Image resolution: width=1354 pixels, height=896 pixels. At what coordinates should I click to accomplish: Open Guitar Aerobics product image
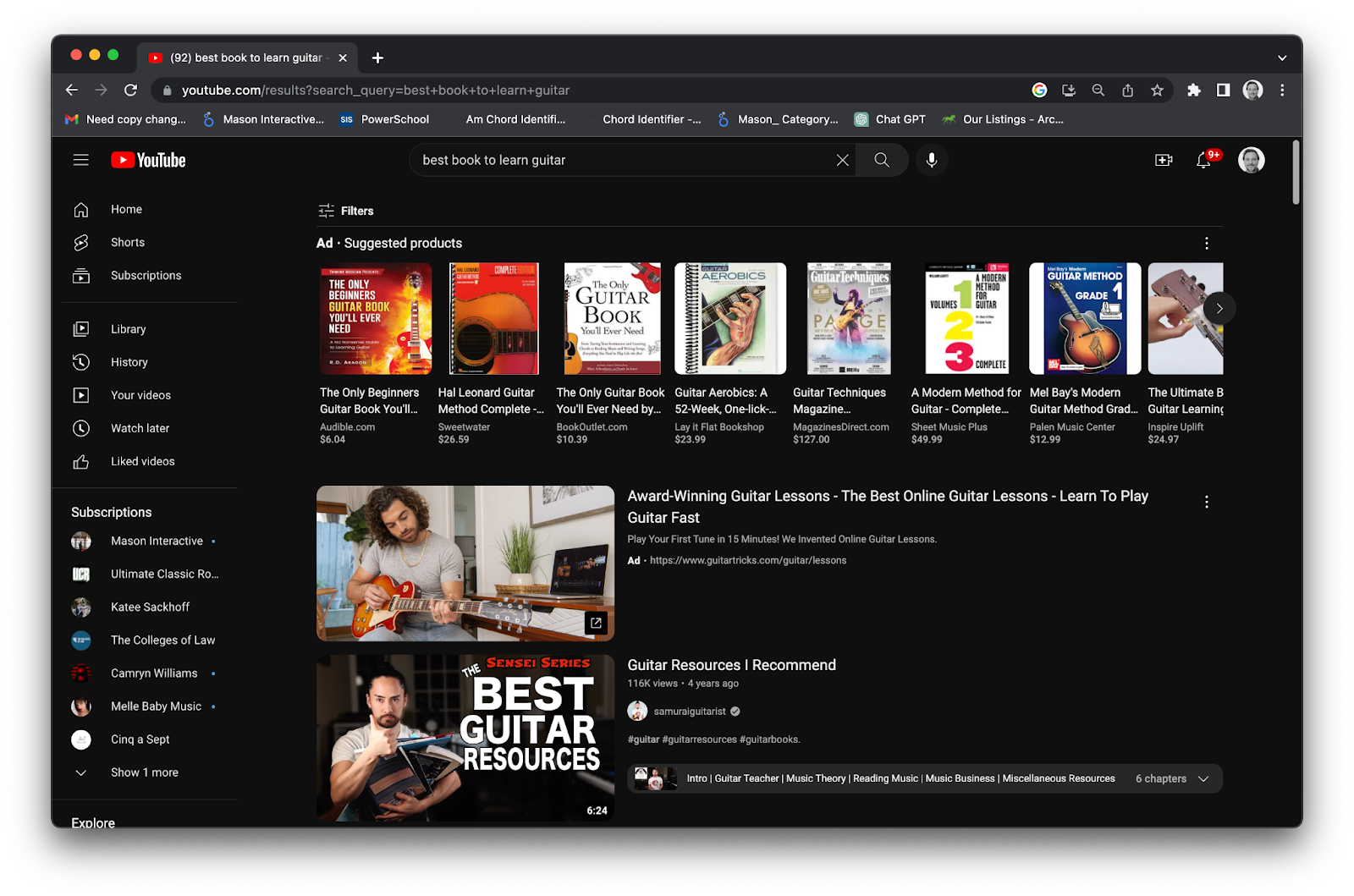[x=730, y=318]
